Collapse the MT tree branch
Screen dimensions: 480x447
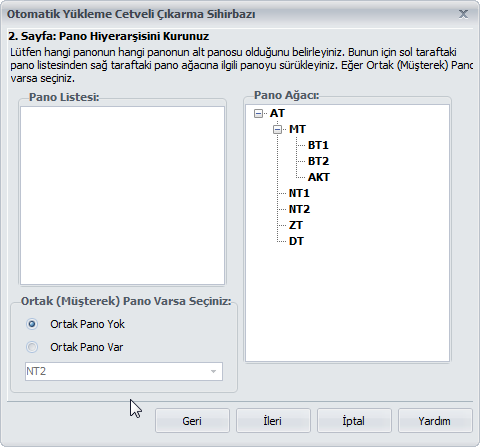(277, 129)
